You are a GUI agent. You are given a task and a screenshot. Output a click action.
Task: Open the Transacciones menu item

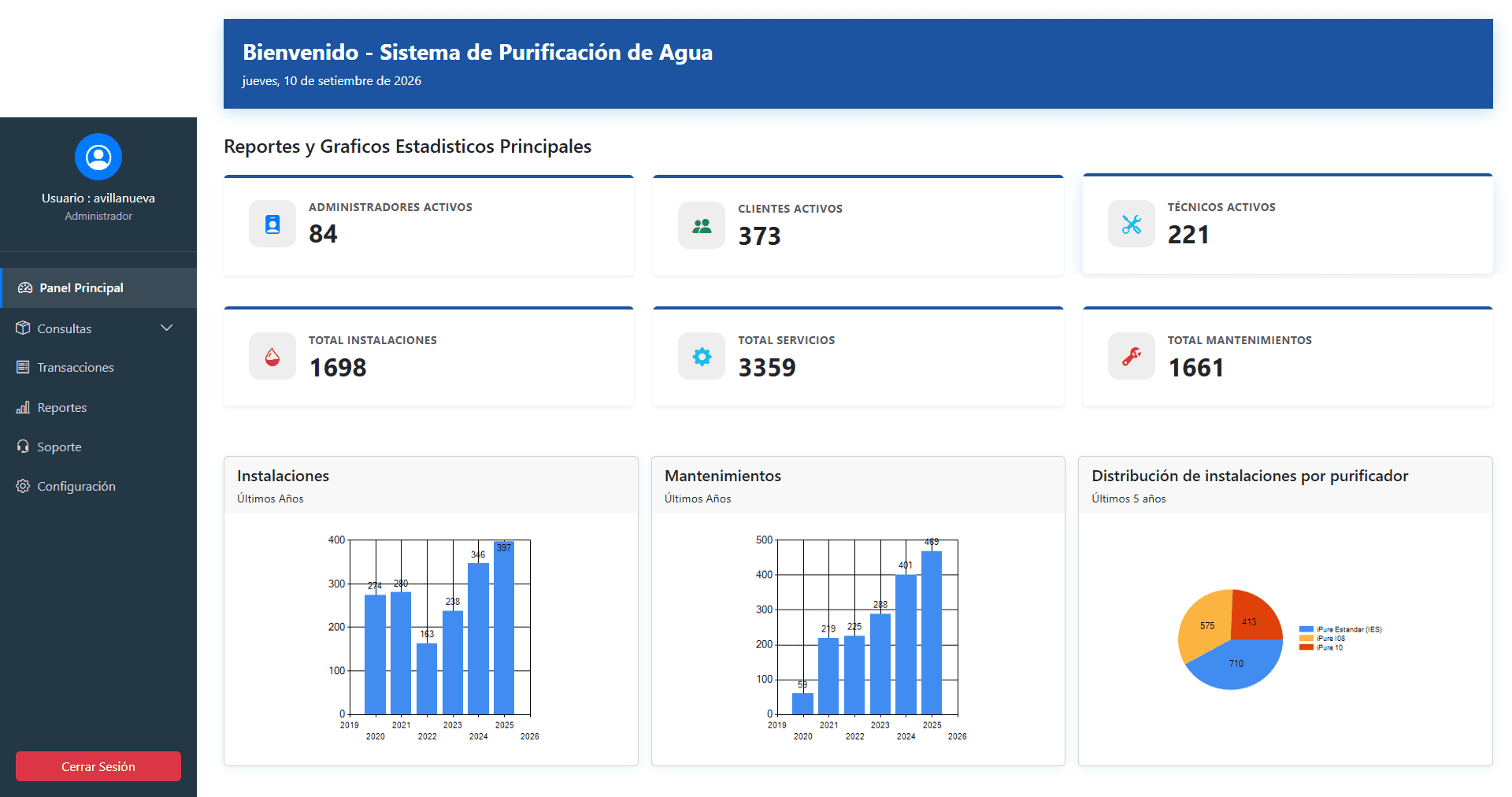click(x=98, y=367)
